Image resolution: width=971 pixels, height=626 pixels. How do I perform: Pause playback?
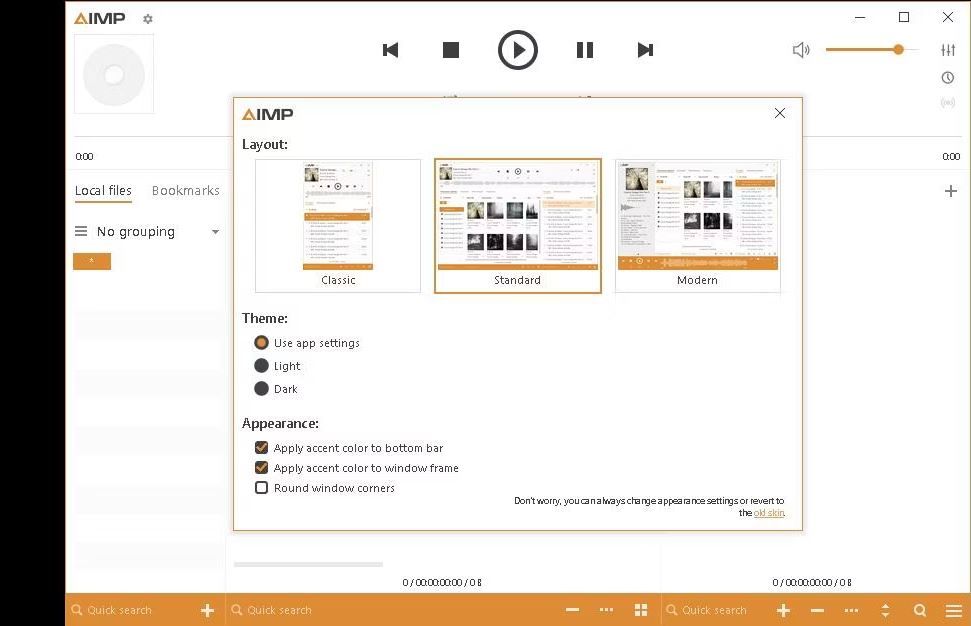coord(585,50)
